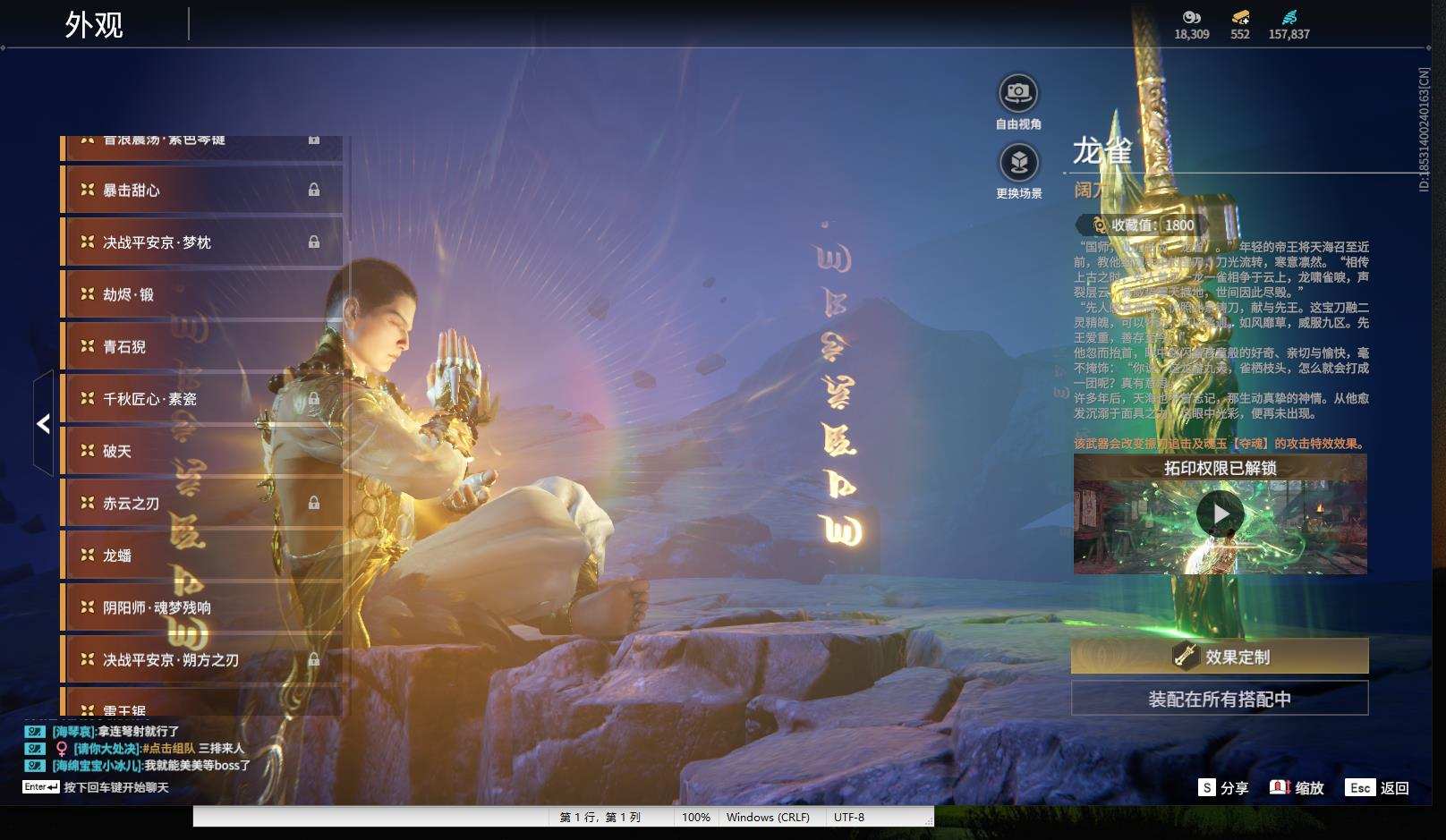Select 阴阳师·魂梦残响 list entry
Viewport: 1446px width, 840px height.
tap(201, 607)
